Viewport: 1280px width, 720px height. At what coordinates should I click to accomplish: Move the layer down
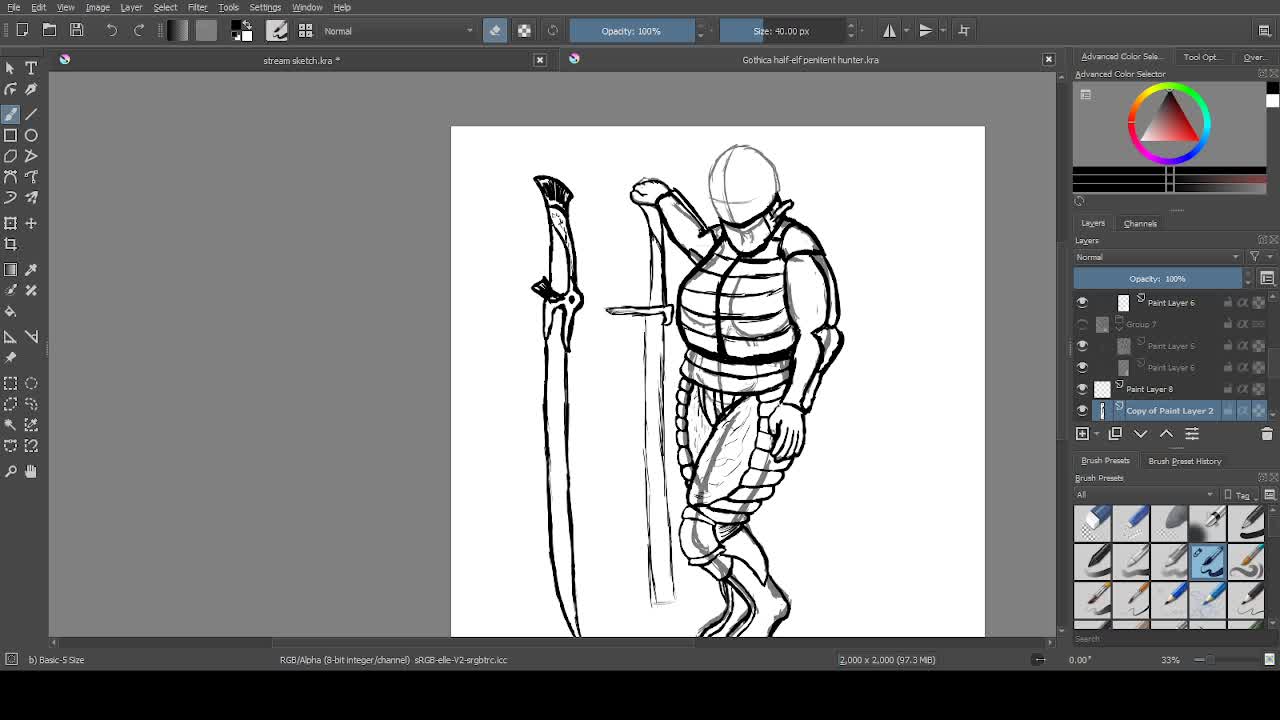tap(1141, 434)
